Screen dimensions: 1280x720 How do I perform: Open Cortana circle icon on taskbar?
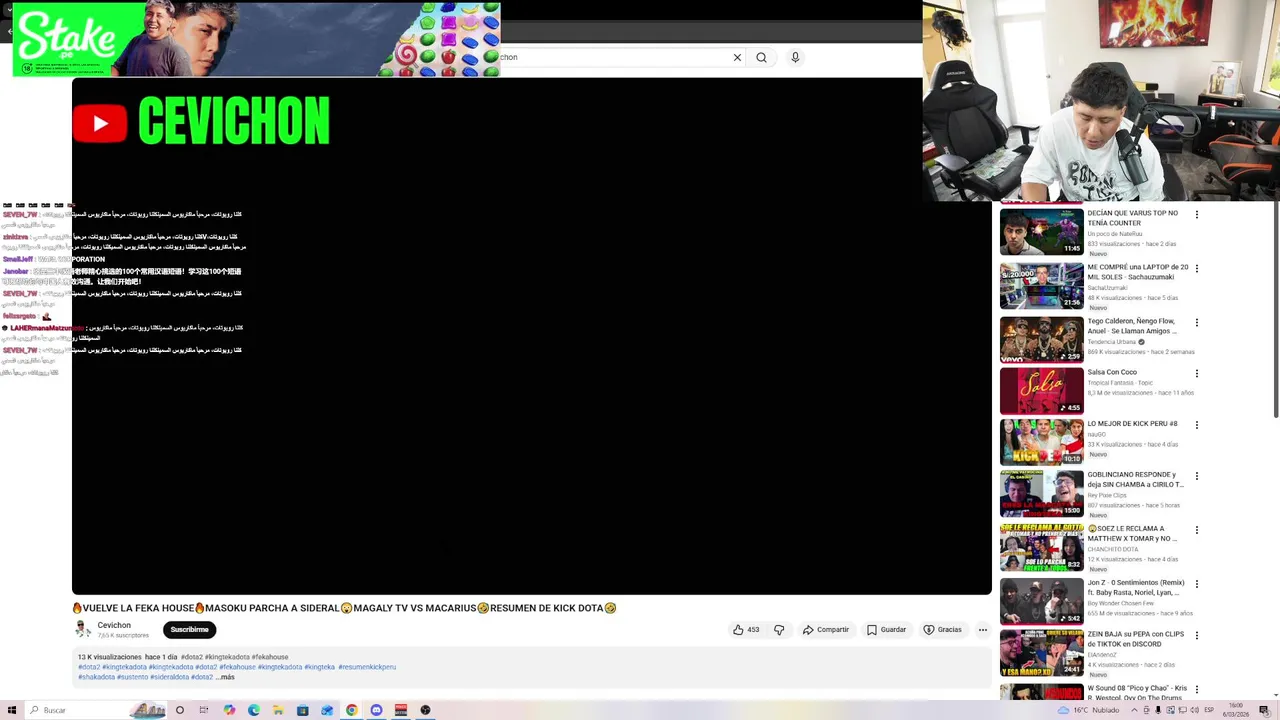click(x=180, y=710)
